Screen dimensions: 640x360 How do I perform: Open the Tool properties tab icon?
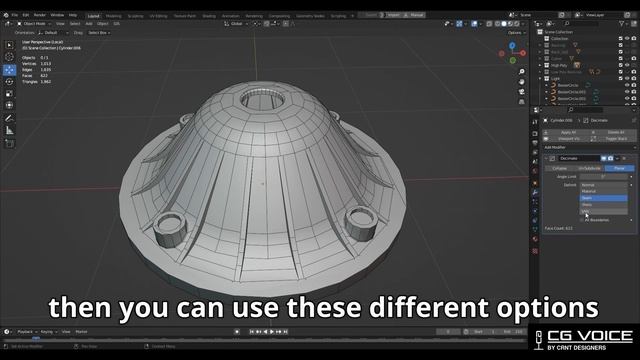[x=535, y=121]
